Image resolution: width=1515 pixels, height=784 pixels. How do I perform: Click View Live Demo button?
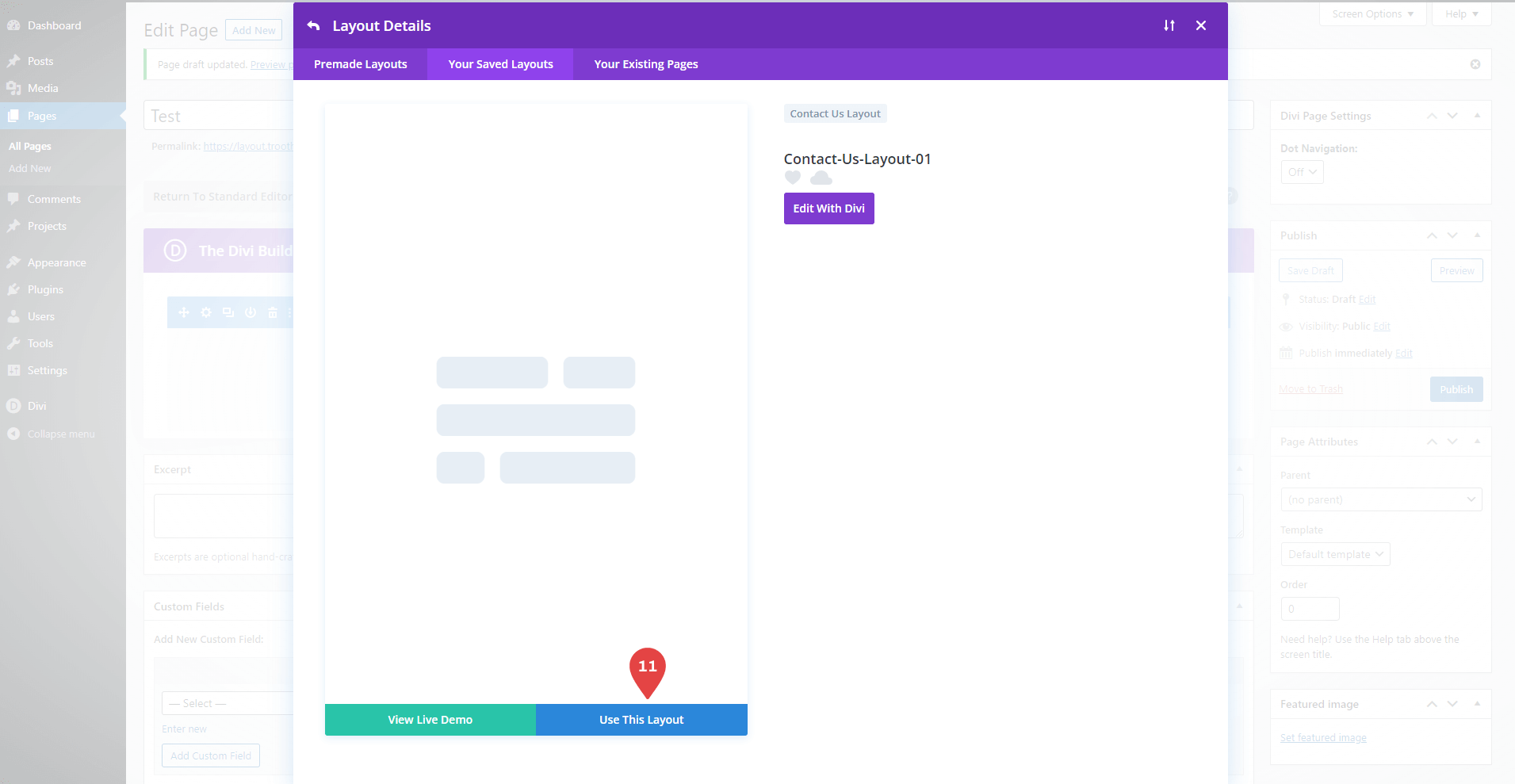click(430, 720)
